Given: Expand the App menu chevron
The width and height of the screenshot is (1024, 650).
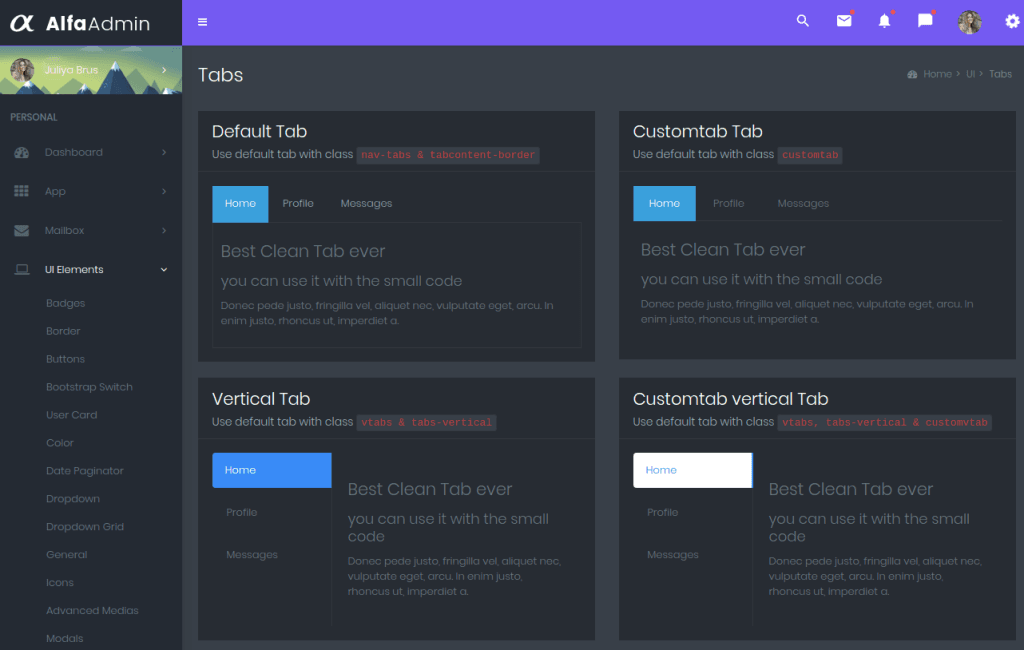Looking at the screenshot, I should coord(164,191).
